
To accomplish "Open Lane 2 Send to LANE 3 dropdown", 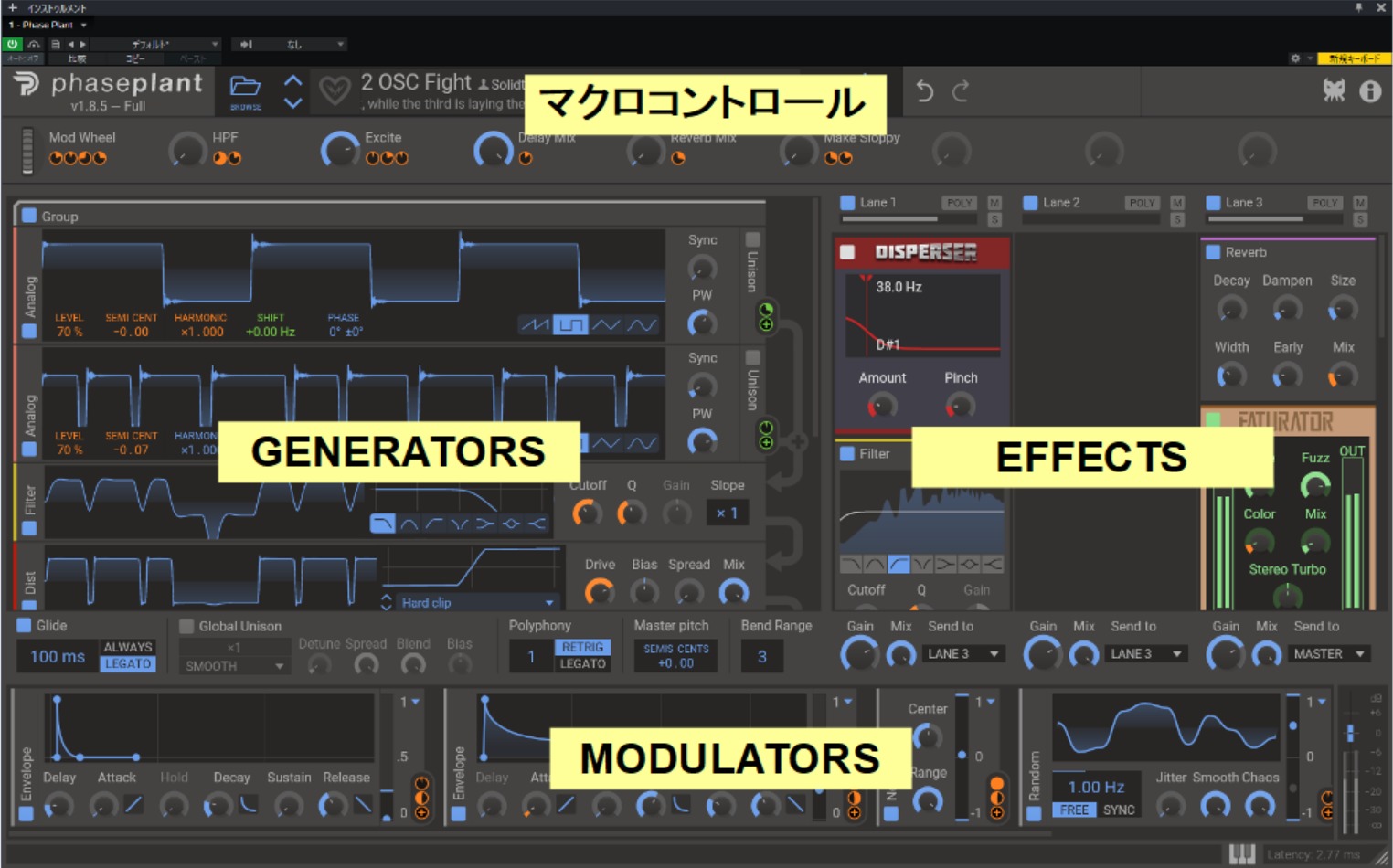I will click(1148, 653).
